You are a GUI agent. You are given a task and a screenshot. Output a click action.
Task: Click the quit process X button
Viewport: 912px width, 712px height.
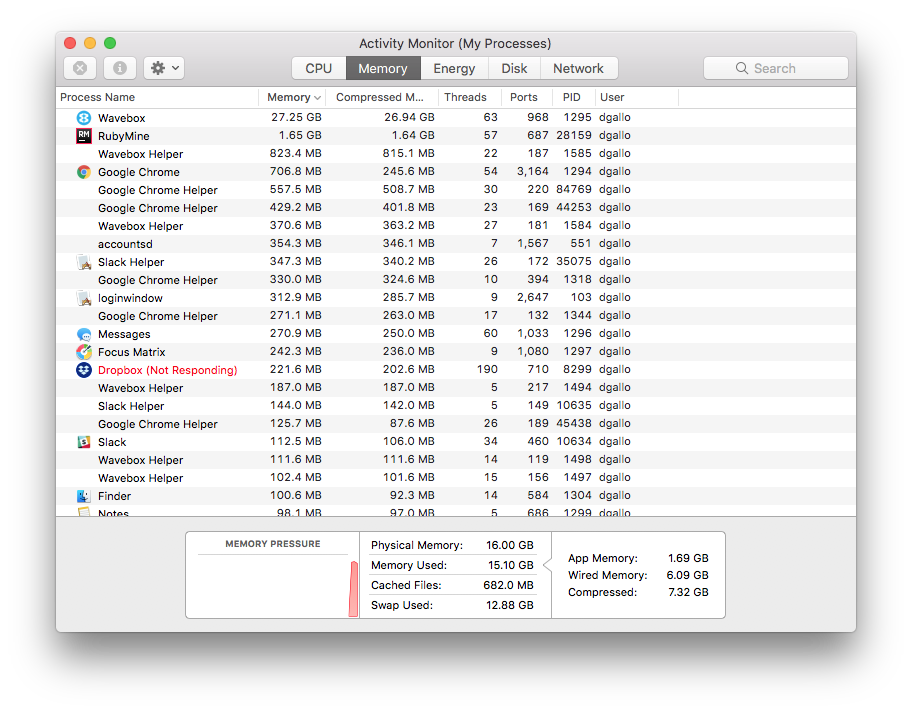point(79,67)
